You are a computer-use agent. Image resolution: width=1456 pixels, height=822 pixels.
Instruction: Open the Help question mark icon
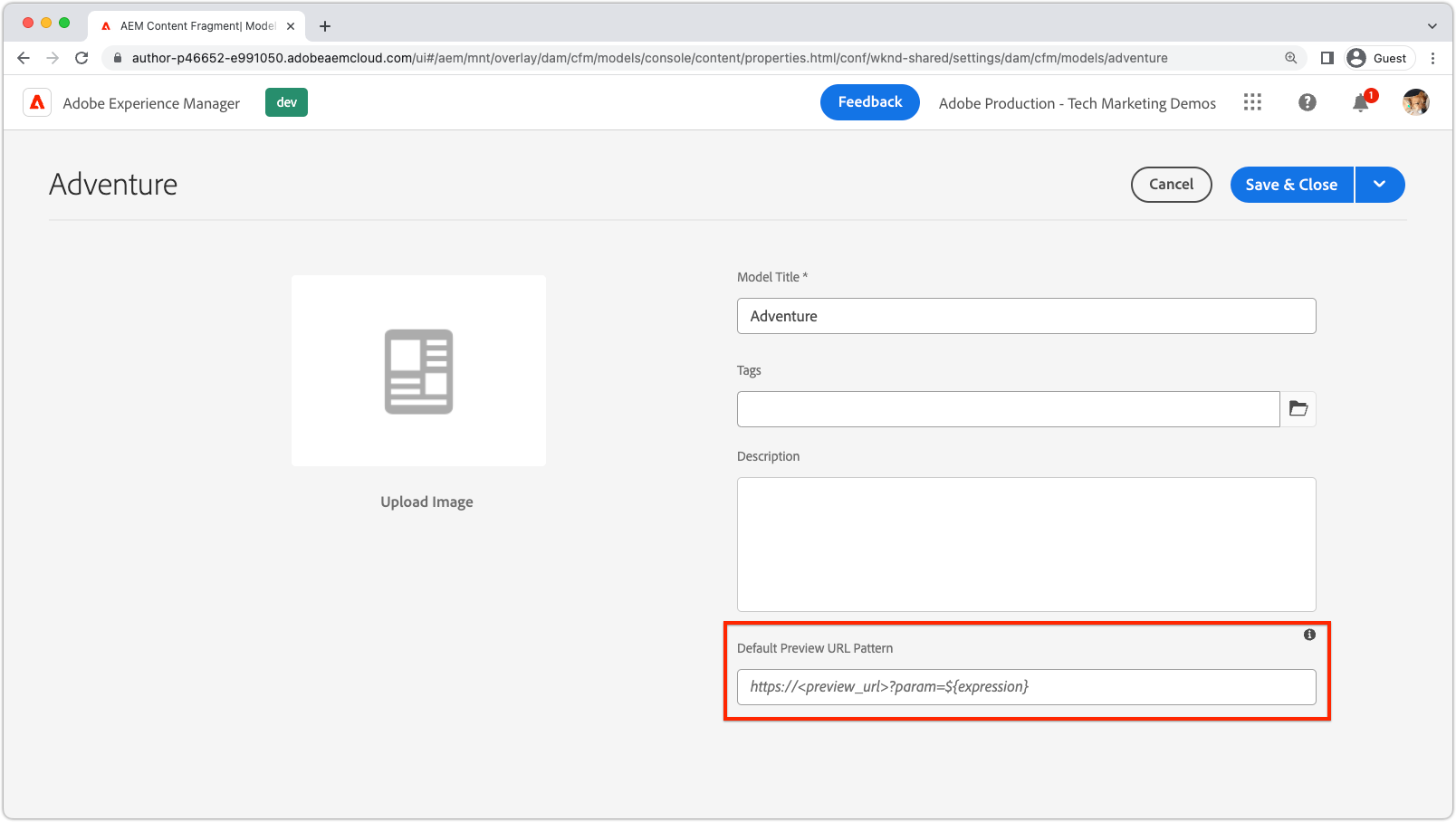coord(1307,102)
